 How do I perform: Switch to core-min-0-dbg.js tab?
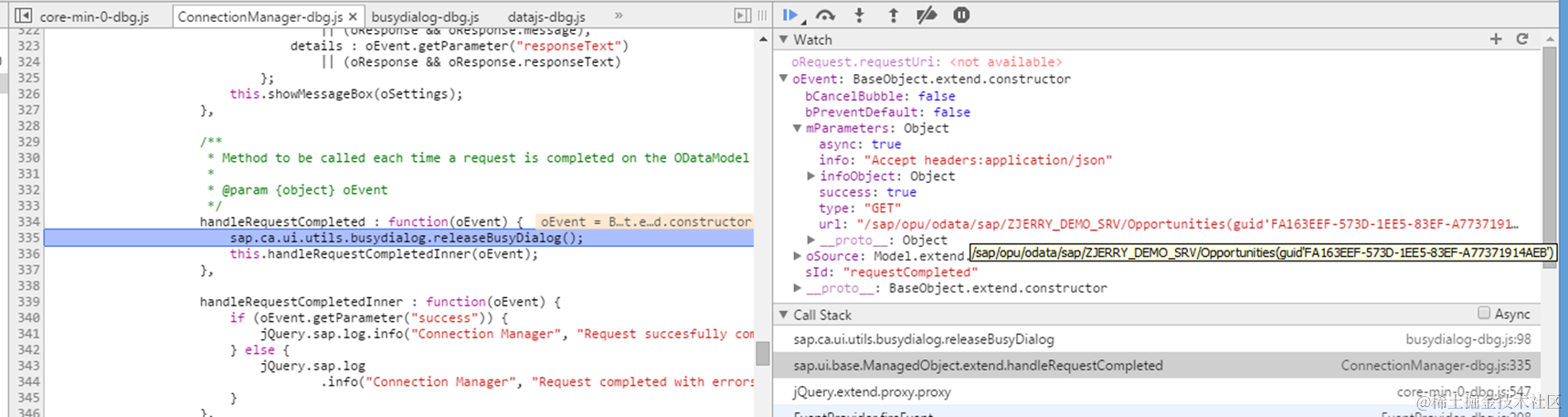pyautogui.click(x=94, y=16)
